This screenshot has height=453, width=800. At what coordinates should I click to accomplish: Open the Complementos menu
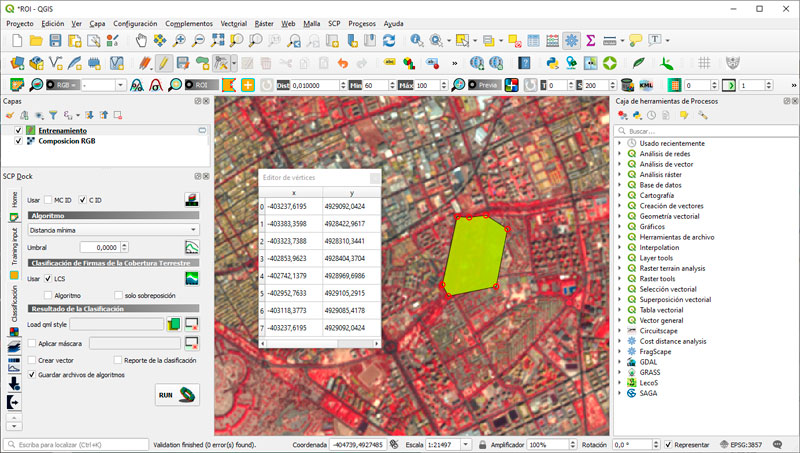pyautogui.click(x=189, y=22)
